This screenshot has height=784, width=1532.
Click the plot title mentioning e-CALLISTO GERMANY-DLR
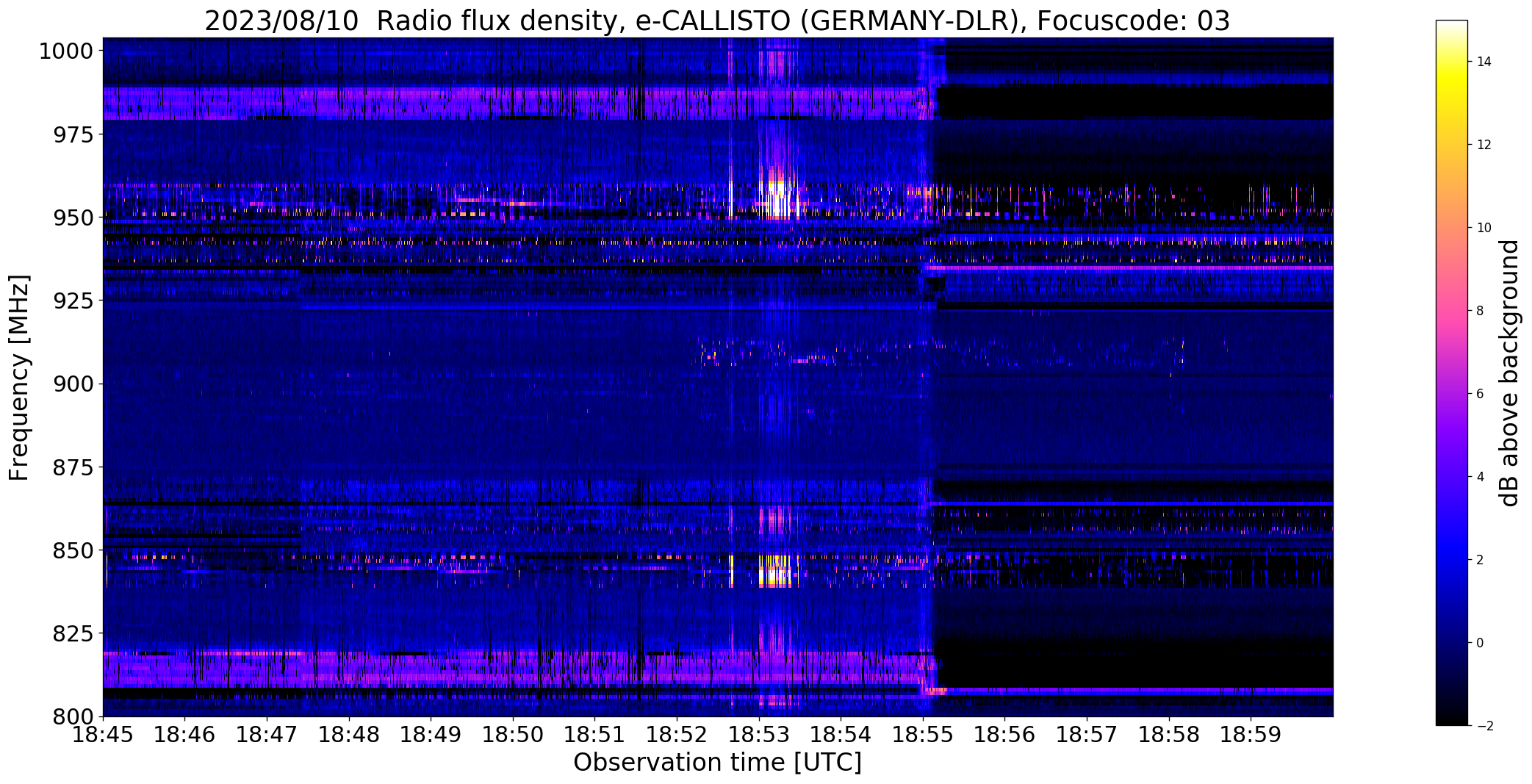point(717,21)
